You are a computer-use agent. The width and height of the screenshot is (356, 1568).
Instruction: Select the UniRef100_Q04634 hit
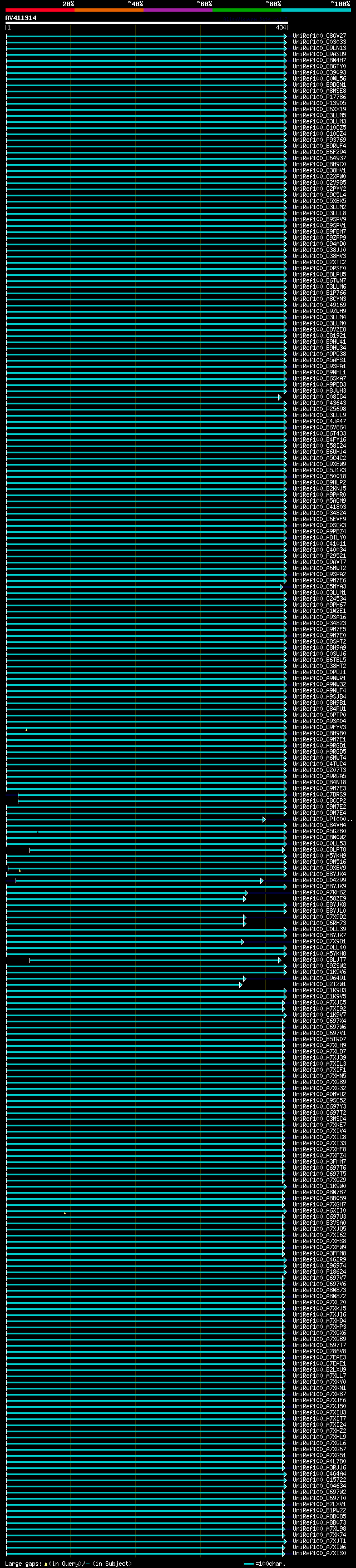[x=319, y=1486]
